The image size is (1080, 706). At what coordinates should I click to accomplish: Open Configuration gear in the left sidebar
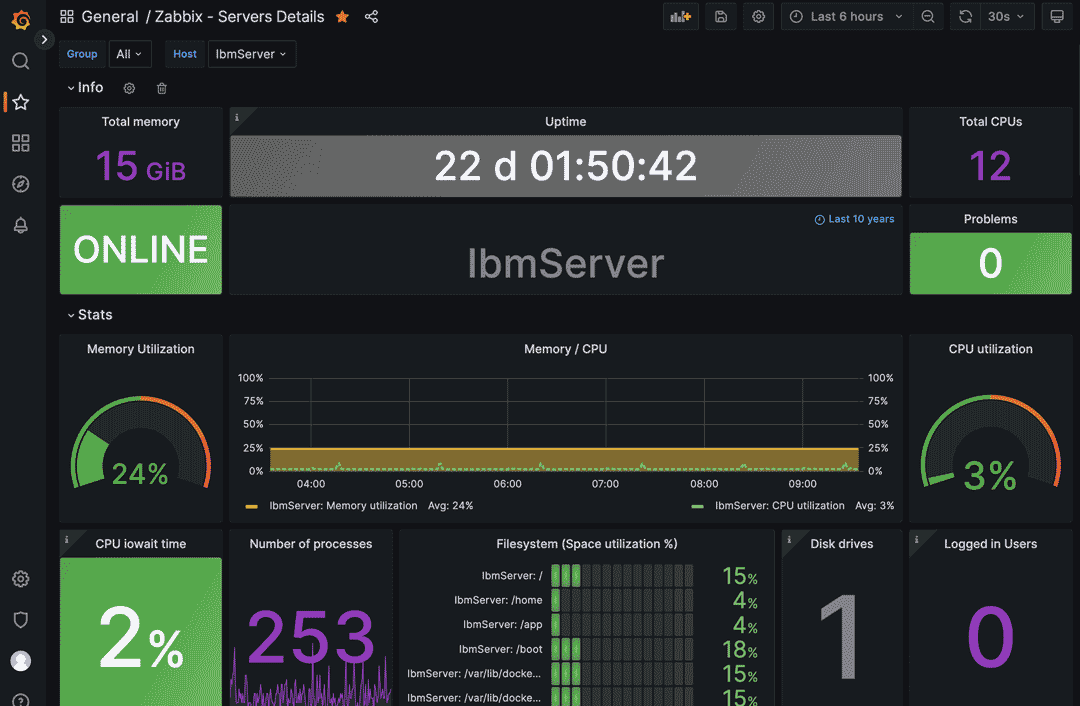pos(21,579)
